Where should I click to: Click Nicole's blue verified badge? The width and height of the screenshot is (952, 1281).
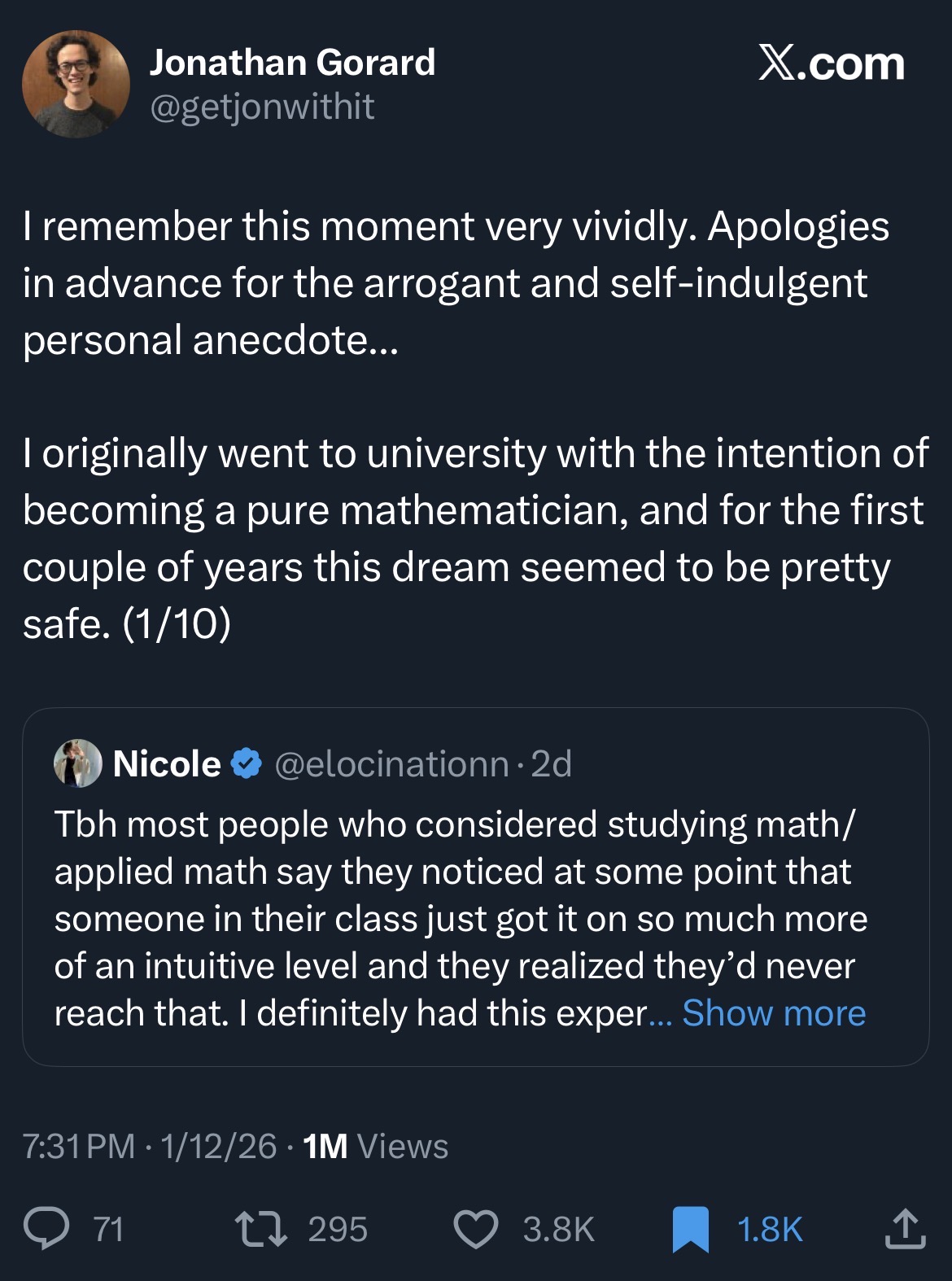tap(247, 764)
